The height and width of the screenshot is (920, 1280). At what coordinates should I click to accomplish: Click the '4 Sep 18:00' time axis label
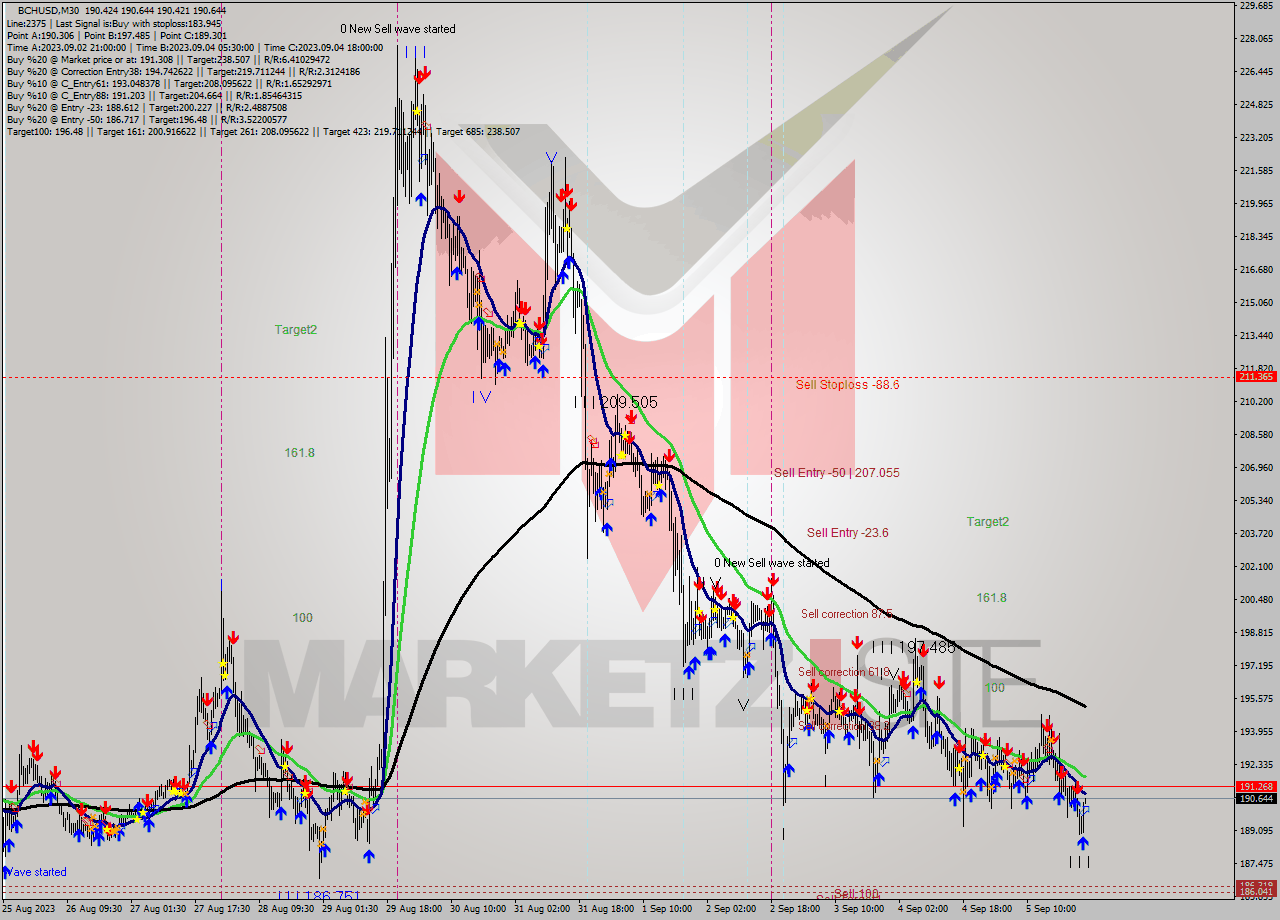[987, 909]
